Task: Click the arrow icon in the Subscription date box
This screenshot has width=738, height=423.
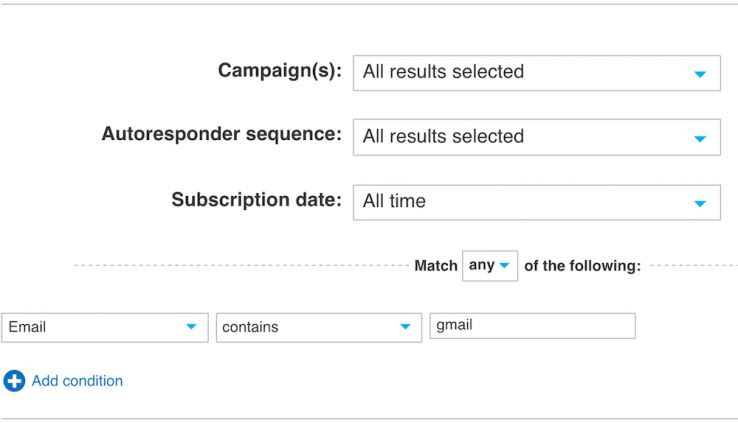Action: [700, 203]
